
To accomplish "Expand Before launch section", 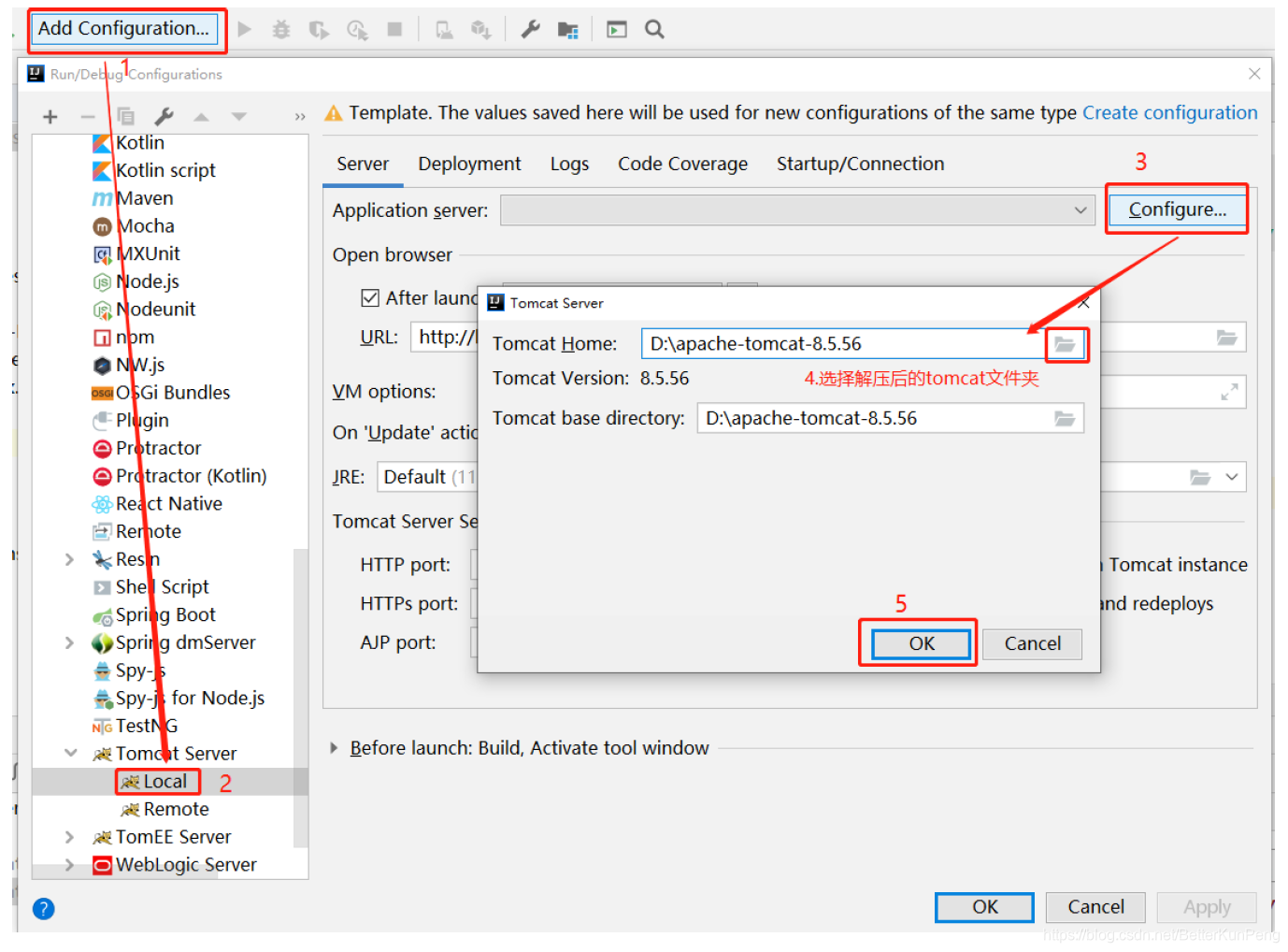I will click(335, 748).
